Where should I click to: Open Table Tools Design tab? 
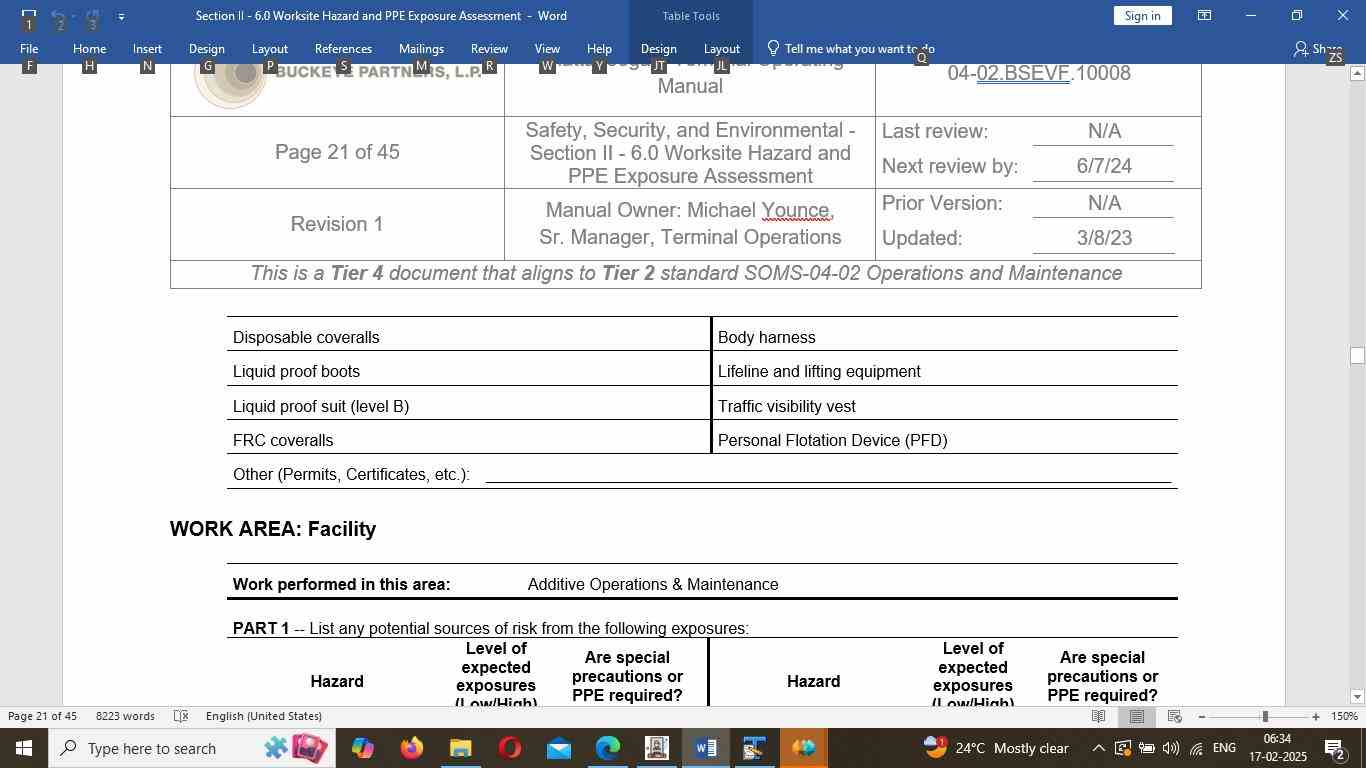tap(658, 48)
